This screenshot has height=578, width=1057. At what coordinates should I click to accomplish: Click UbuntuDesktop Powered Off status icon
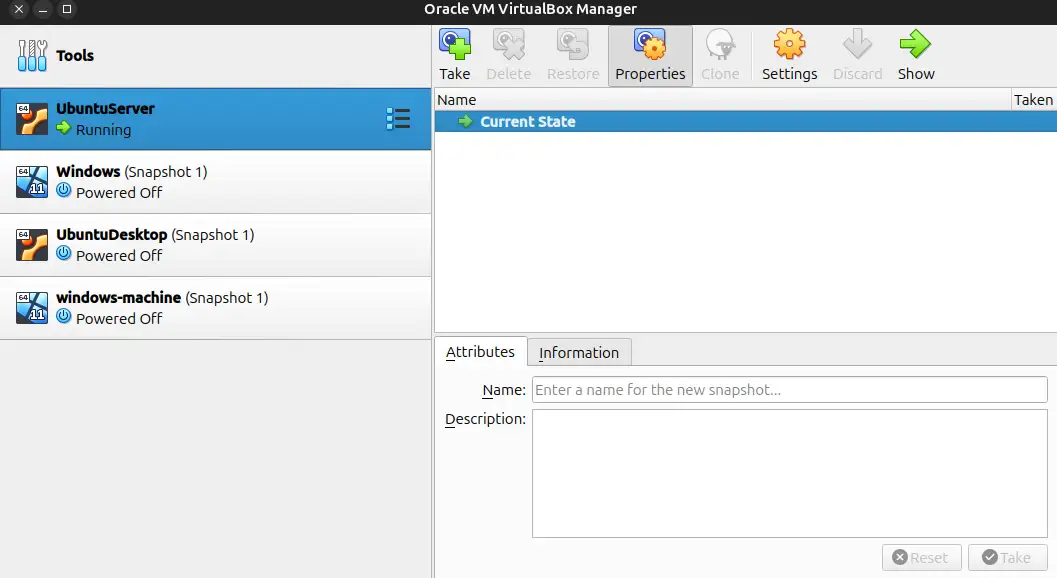pyautogui.click(x=64, y=254)
